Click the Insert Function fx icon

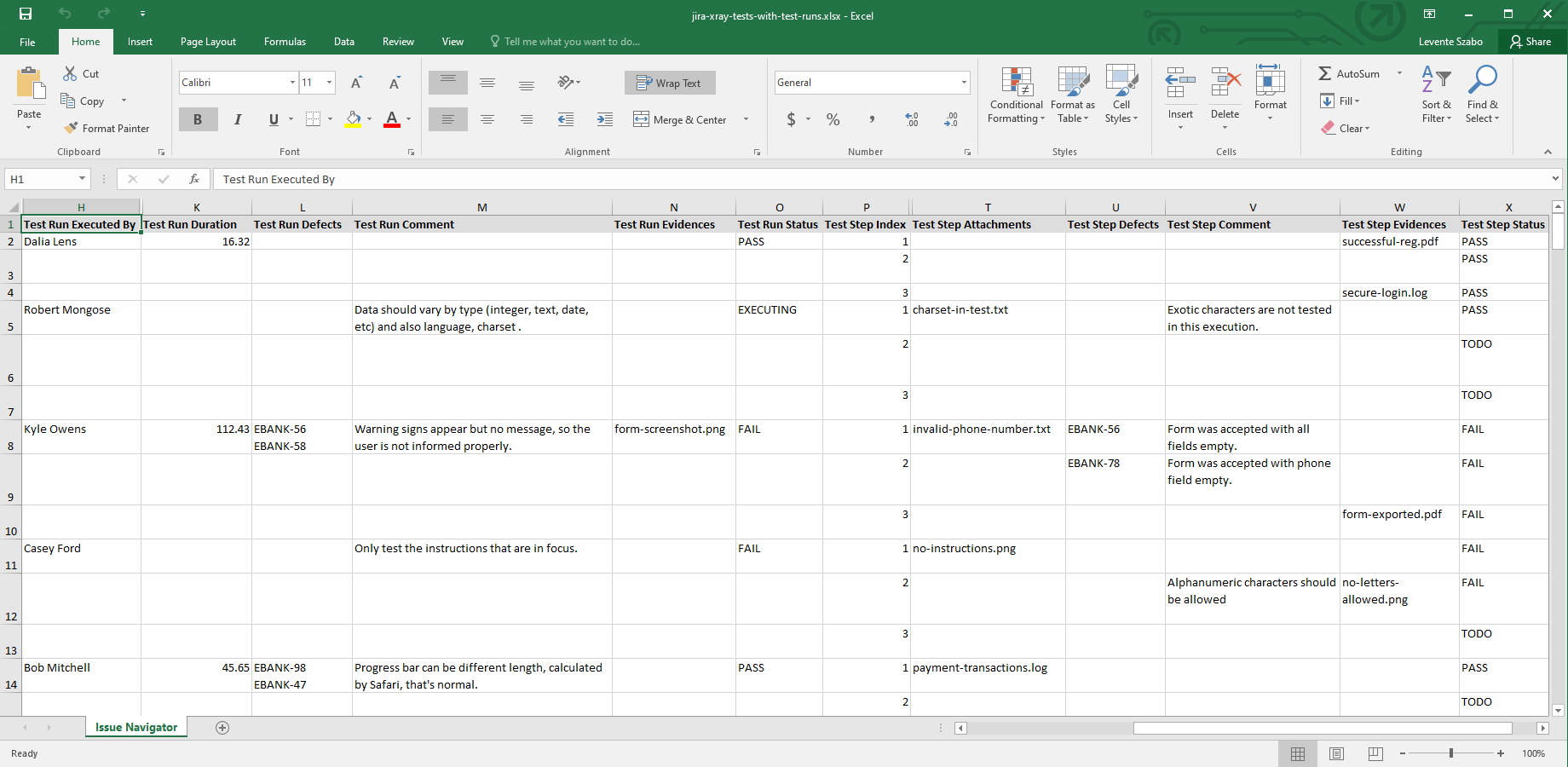click(194, 179)
